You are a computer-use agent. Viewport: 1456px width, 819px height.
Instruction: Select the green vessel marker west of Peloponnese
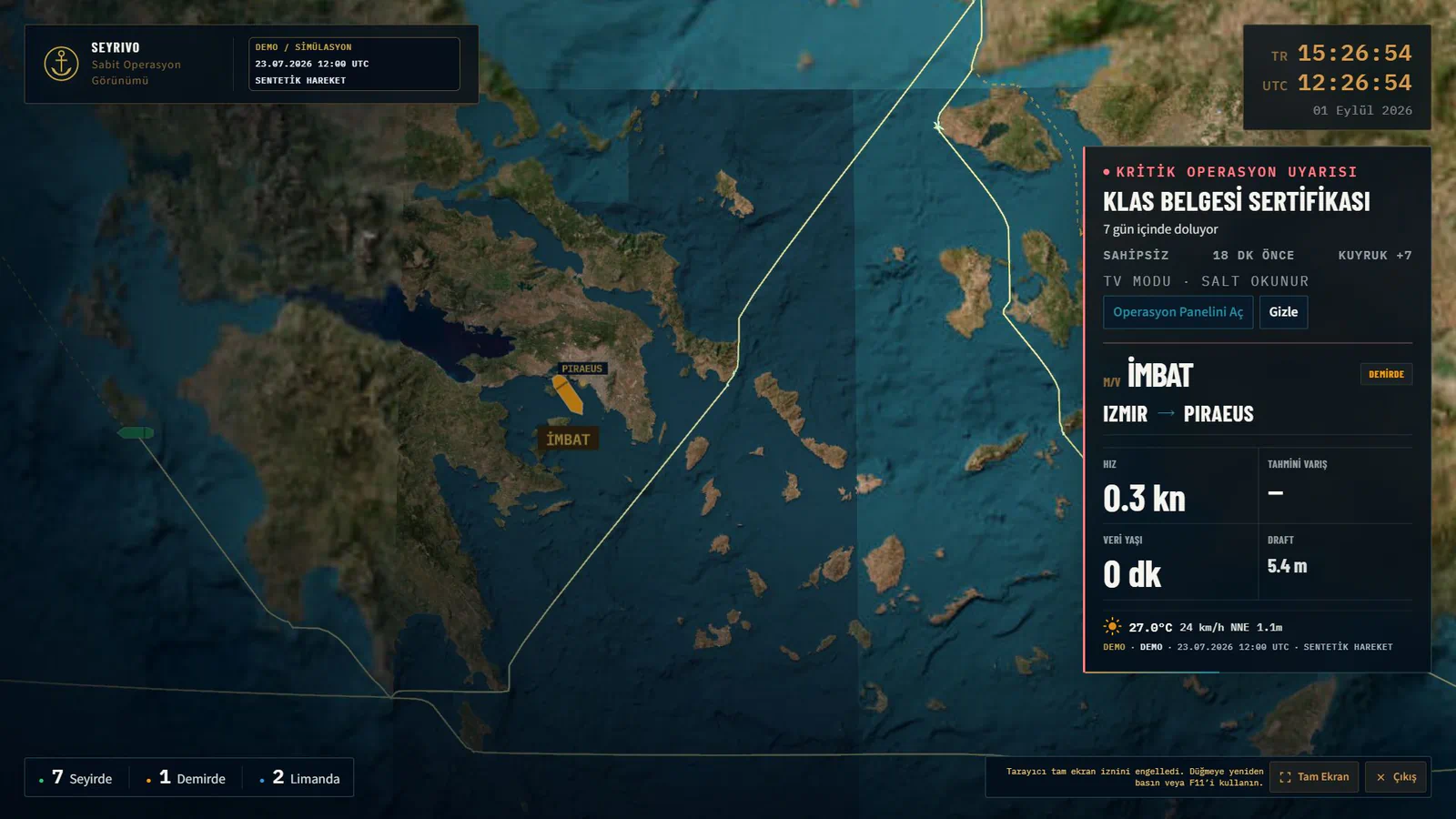[136, 432]
